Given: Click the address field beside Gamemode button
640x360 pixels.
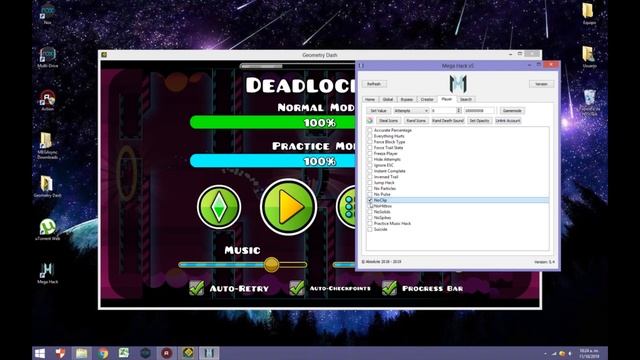Looking at the screenshot, I should point(480,111).
